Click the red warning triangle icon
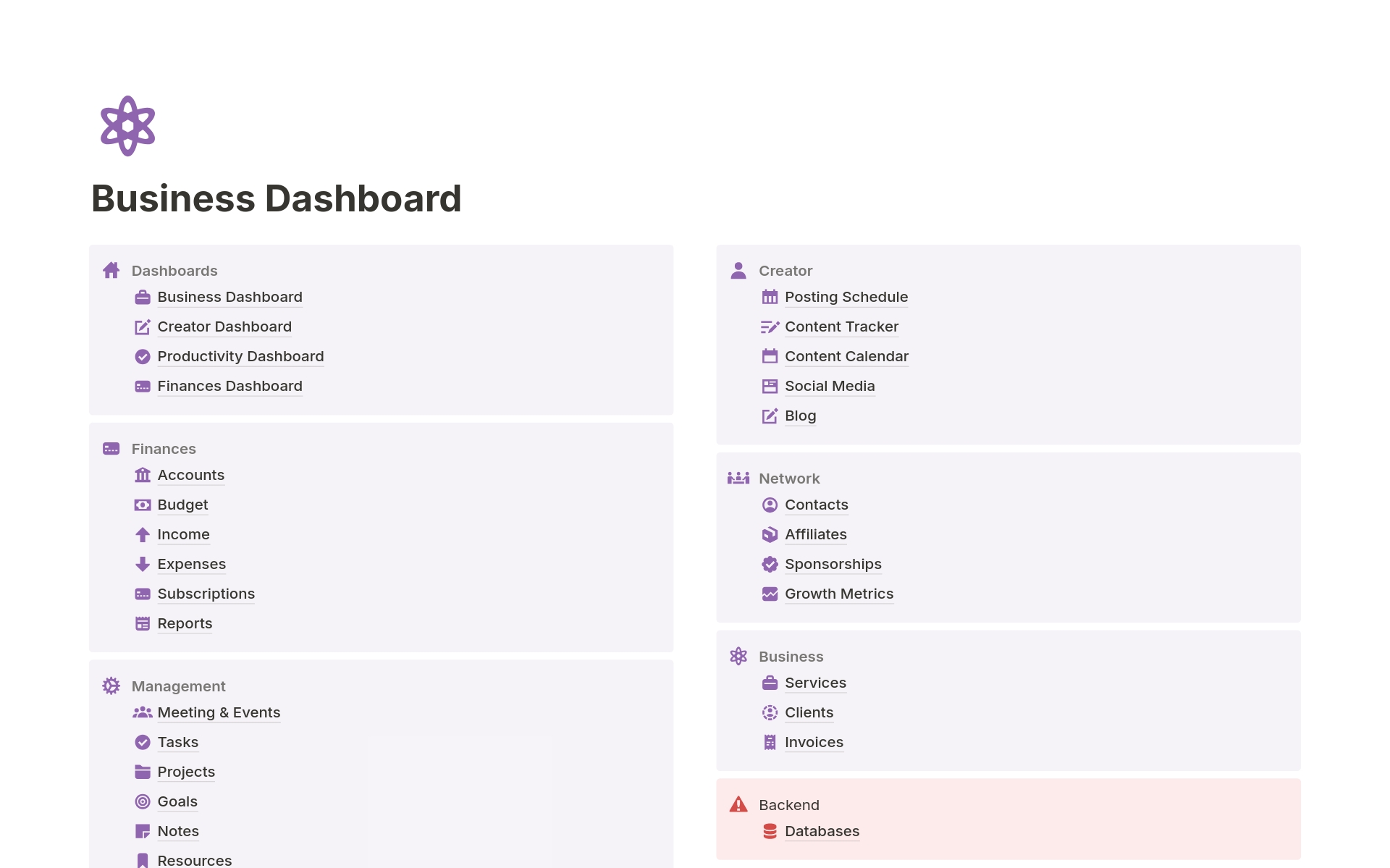The height and width of the screenshot is (868, 1390). (x=738, y=804)
